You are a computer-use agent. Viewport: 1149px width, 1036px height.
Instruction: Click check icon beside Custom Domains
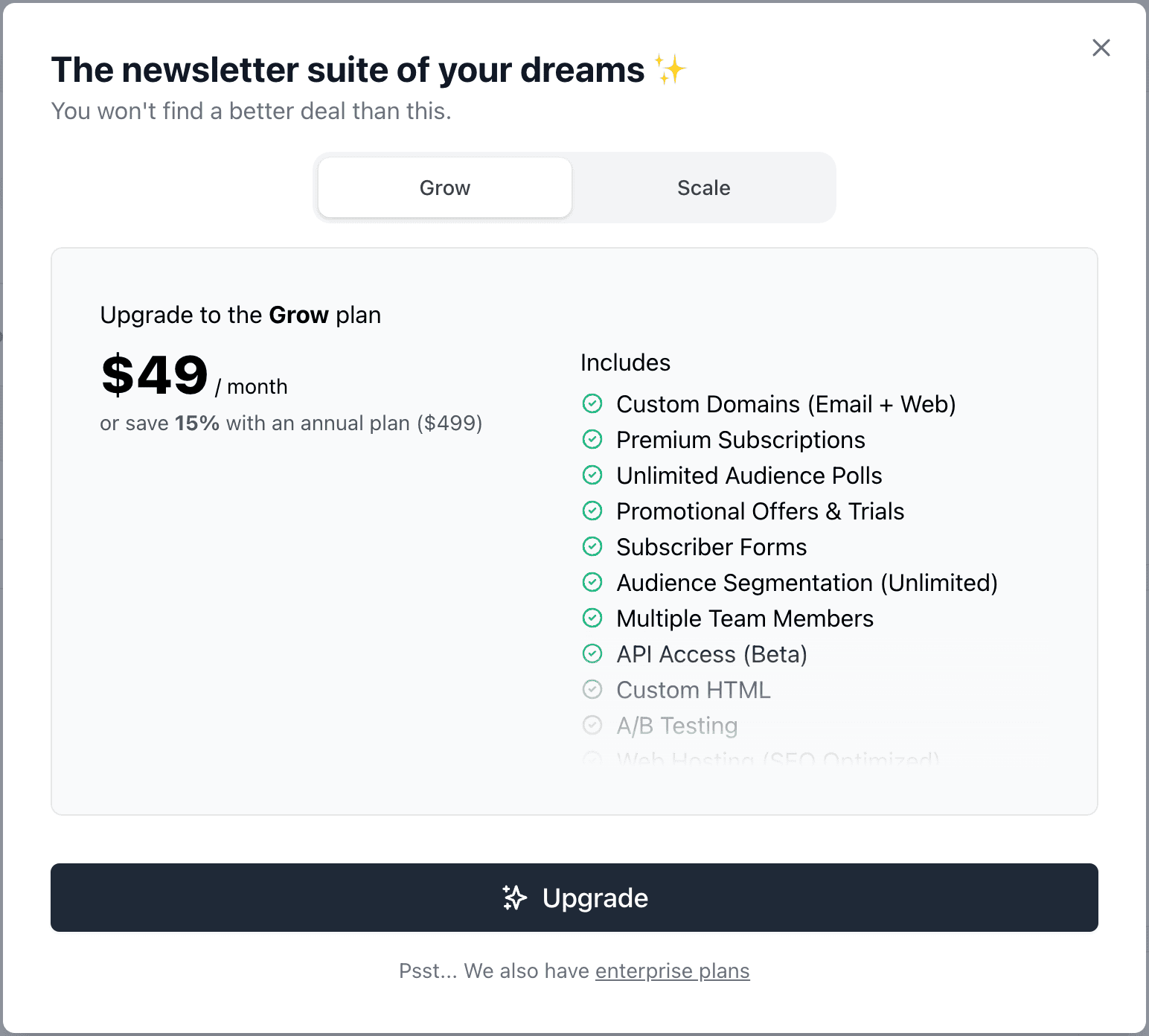pos(592,403)
